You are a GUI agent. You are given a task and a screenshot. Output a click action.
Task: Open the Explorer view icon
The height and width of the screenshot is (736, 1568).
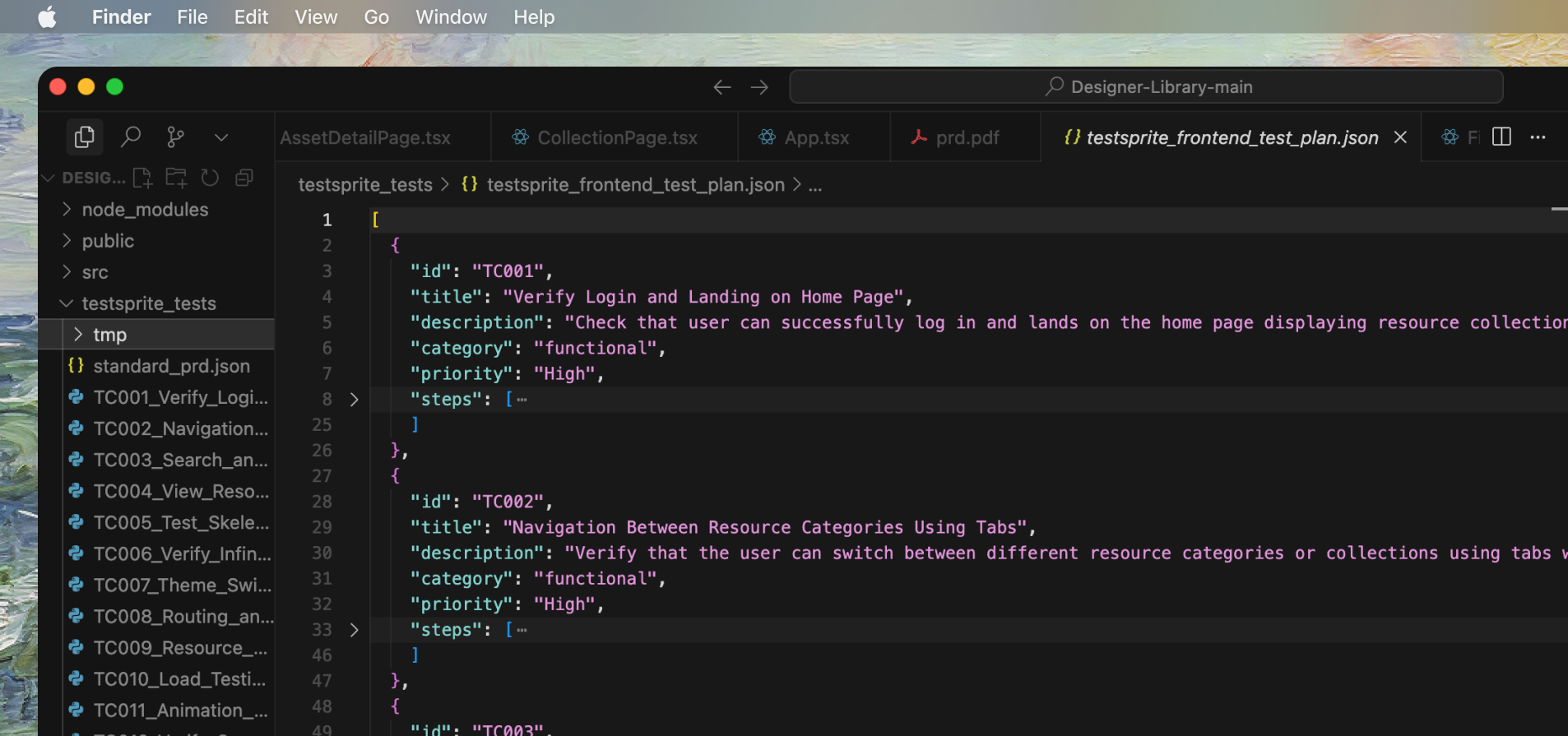(84, 137)
